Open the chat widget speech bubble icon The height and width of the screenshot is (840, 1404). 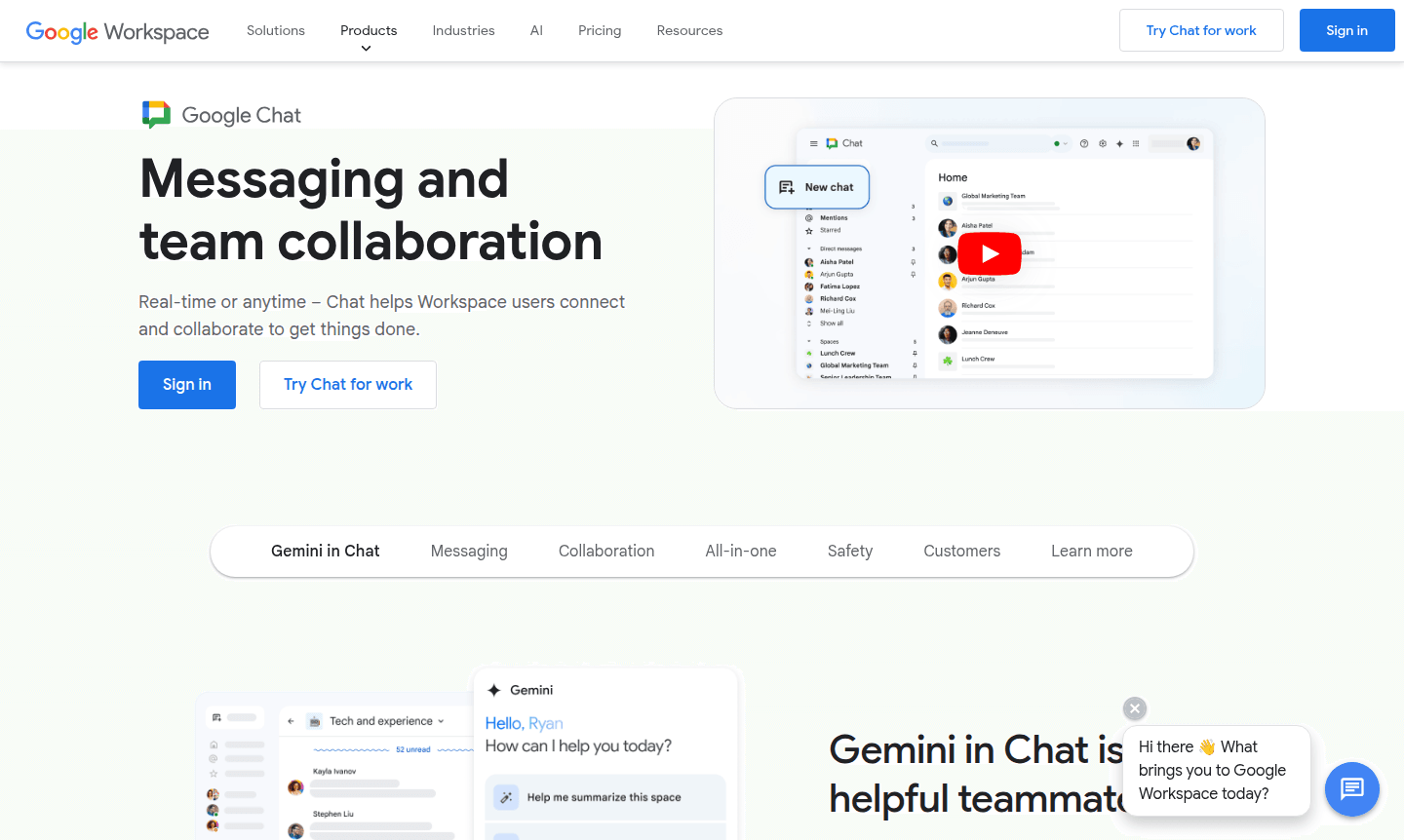(1352, 789)
